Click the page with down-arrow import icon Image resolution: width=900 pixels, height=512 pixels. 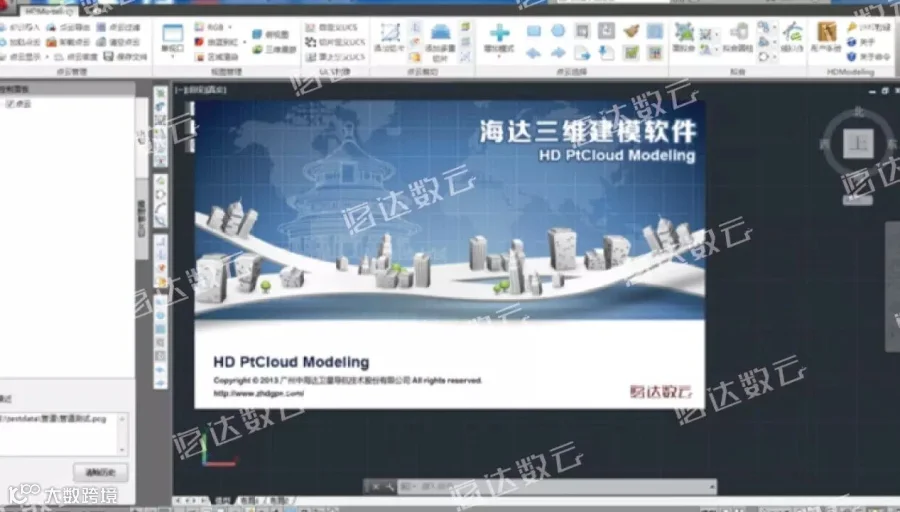tap(606, 53)
